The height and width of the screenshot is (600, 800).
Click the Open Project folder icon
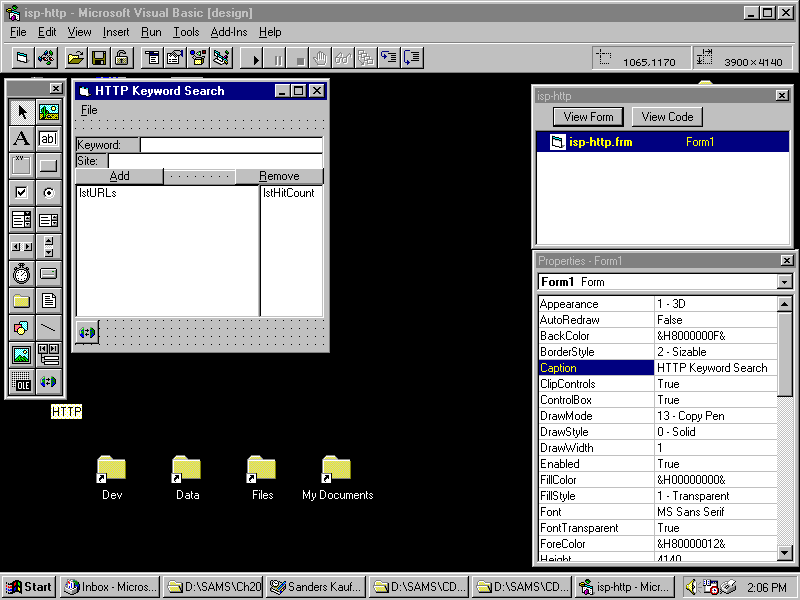75,58
